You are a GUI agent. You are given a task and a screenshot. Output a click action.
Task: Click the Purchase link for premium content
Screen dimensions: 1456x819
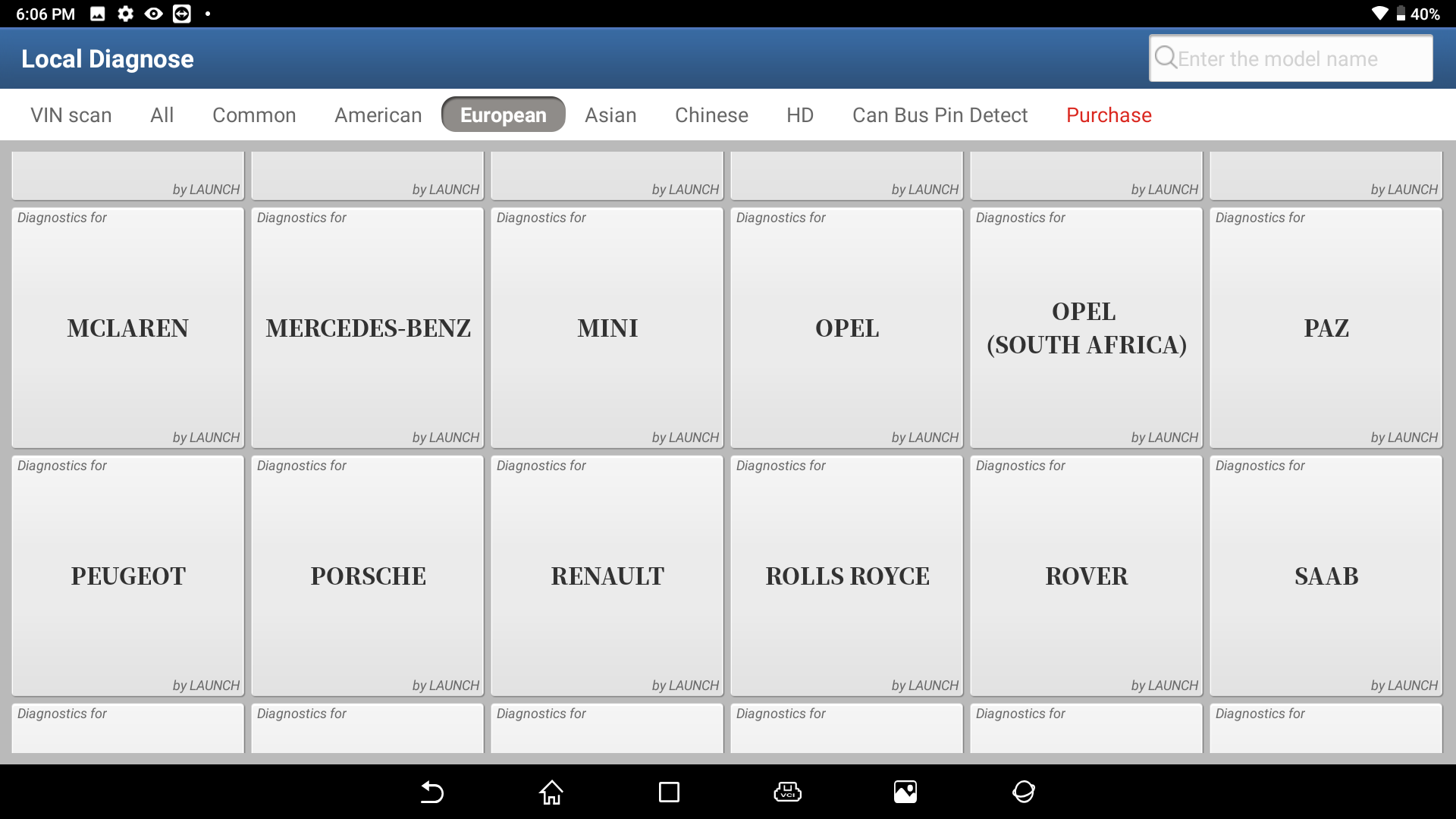[x=1109, y=114]
